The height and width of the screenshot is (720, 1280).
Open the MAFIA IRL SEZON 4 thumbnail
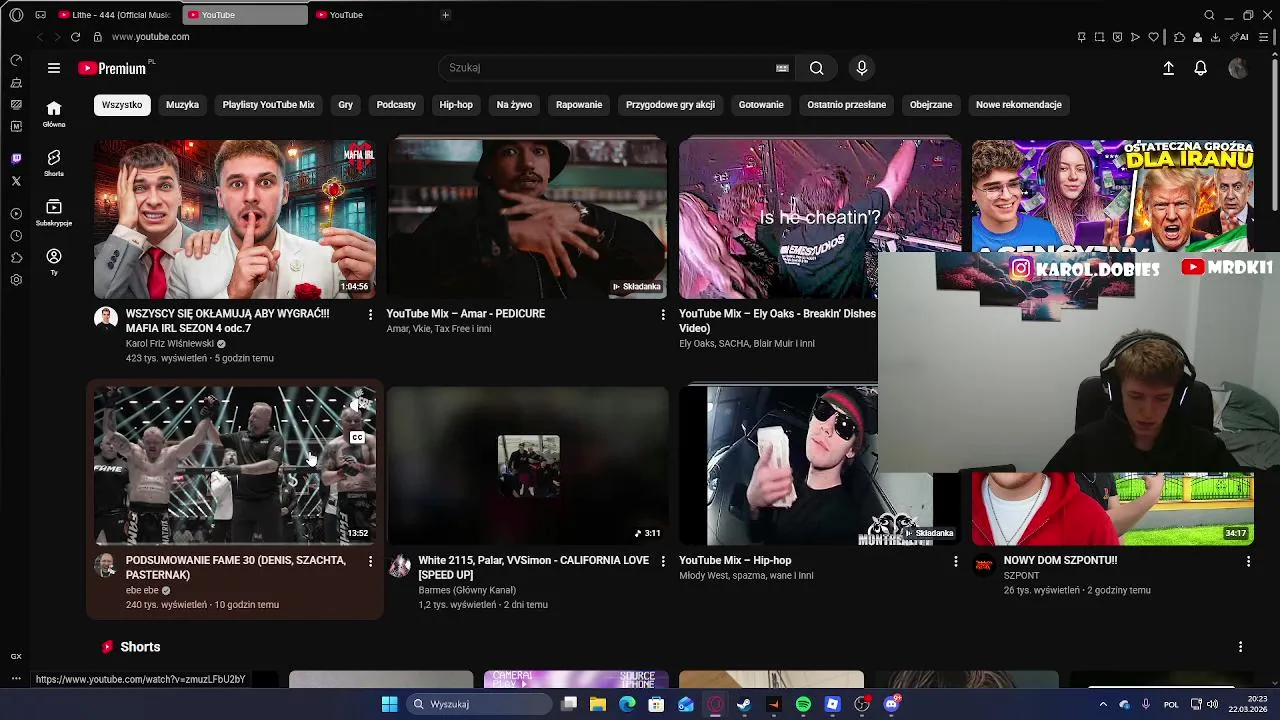click(235, 219)
